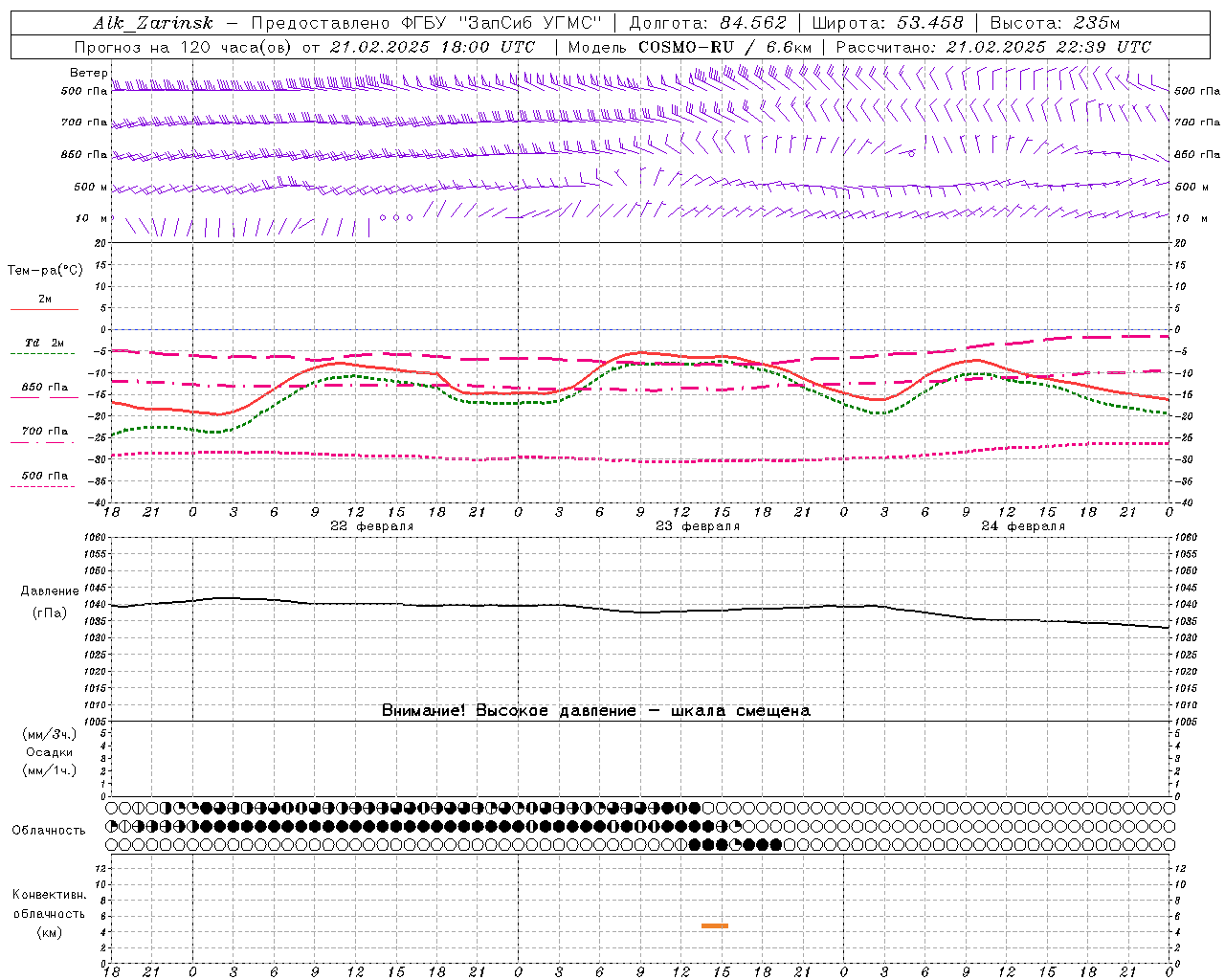
Task: Click the "Облачность" cloud cover label
Action: click(x=49, y=831)
